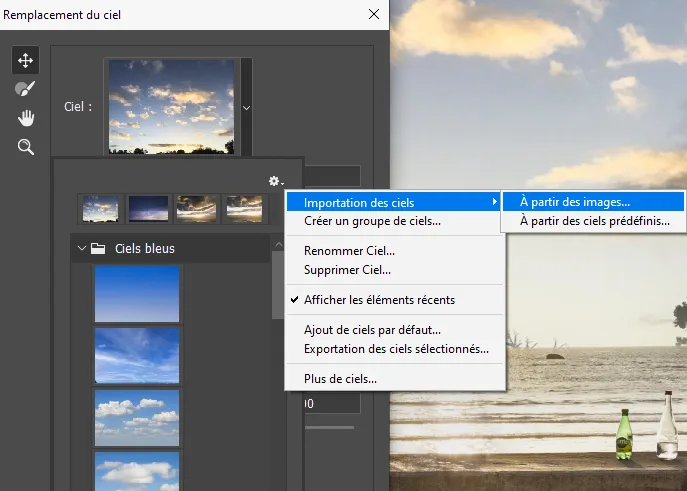
Task: Click Créer un groupe de ciels...
Action: [372, 221]
